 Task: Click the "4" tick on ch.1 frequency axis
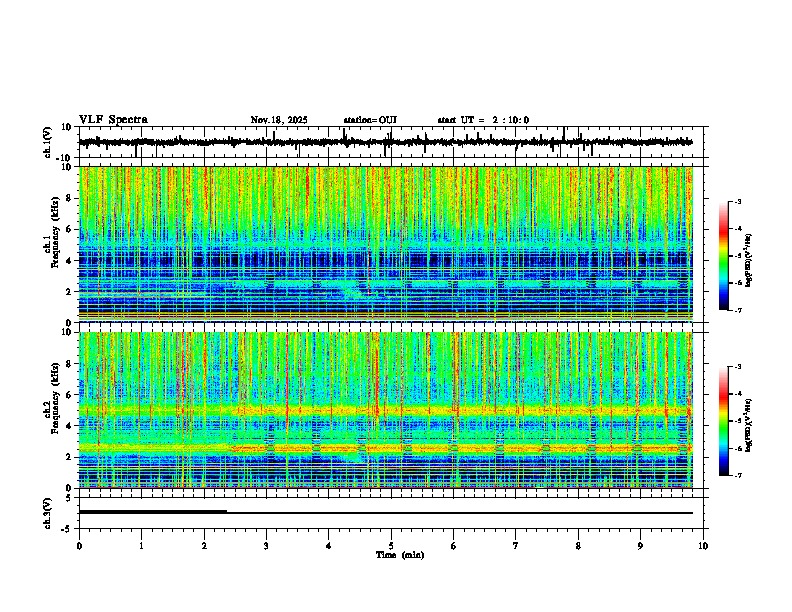[69, 261]
